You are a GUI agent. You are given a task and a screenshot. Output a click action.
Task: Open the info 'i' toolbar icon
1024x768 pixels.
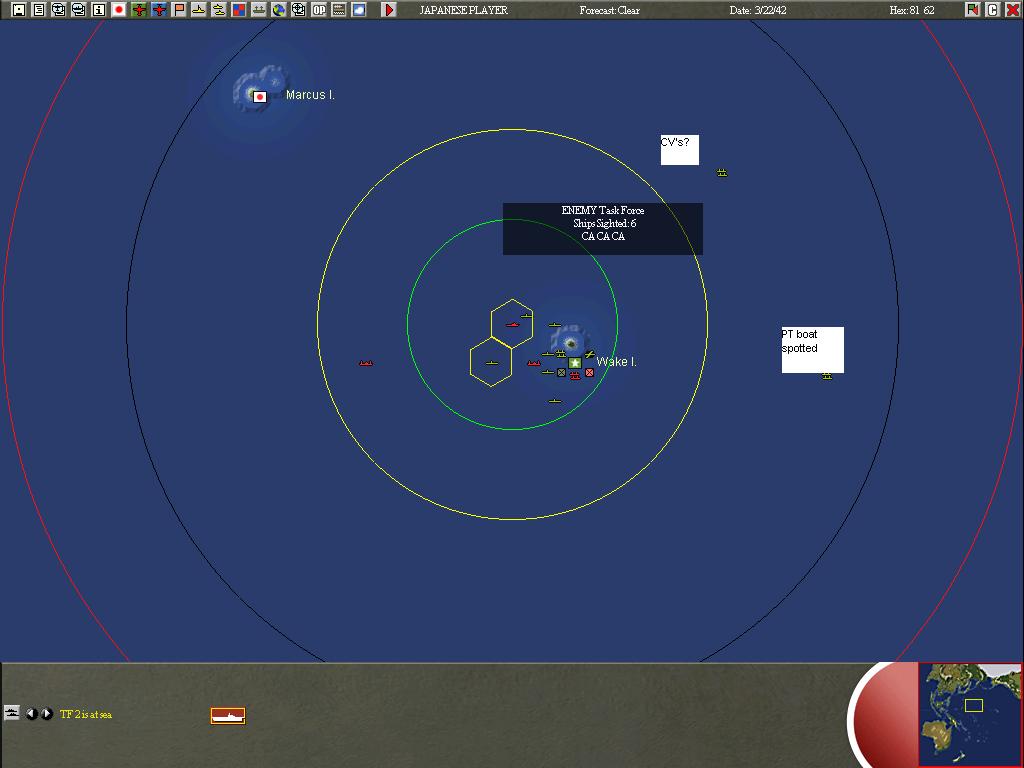pyautogui.click(x=99, y=10)
